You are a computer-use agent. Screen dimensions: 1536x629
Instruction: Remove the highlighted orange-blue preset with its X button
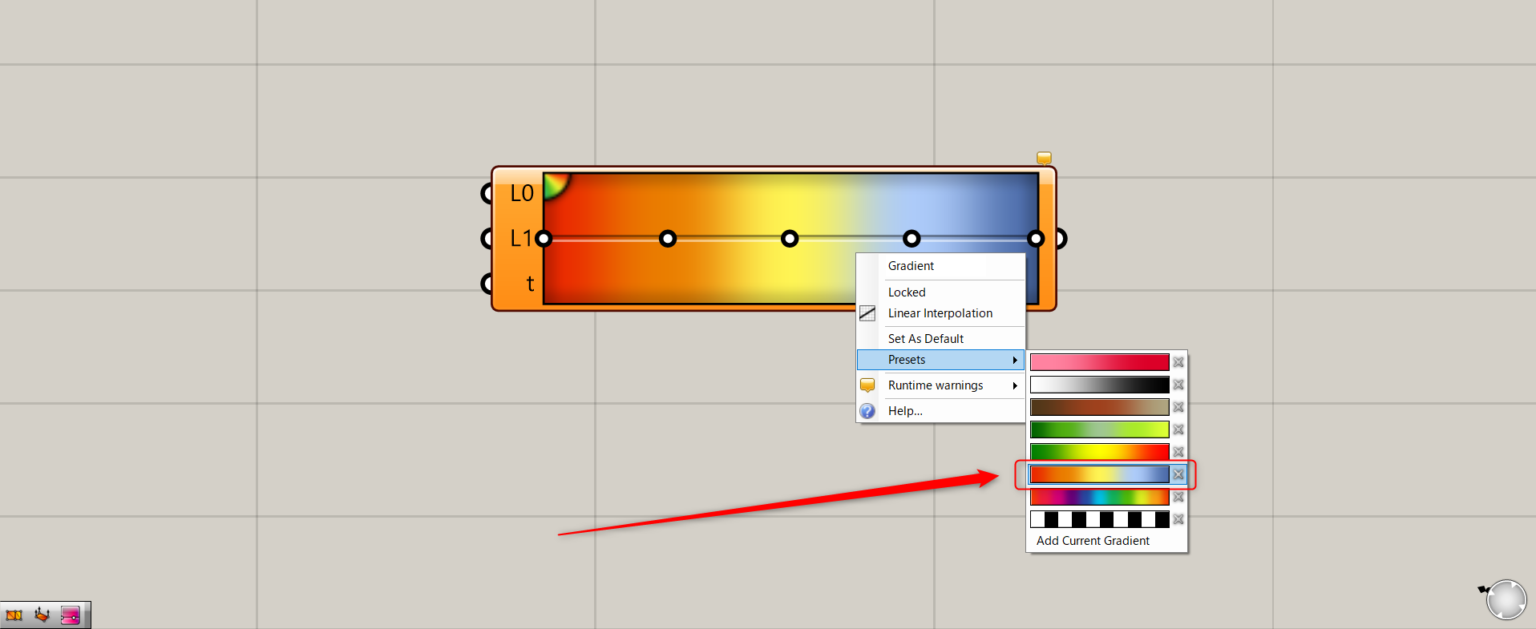tap(1177, 474)
